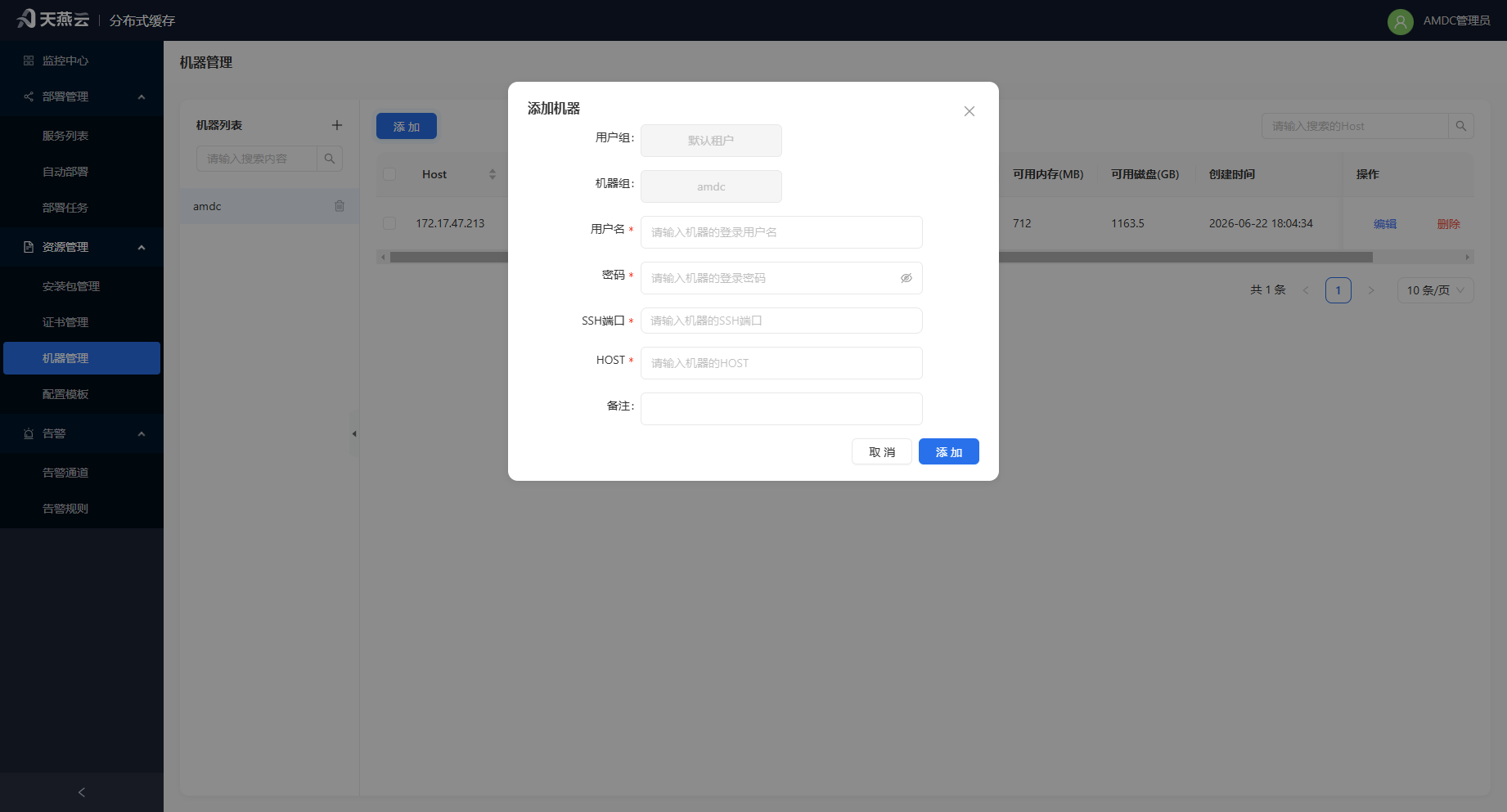Open 监控中心 in sidebar
Screen dimensions: 1507x812
click(x=65, y=61)
